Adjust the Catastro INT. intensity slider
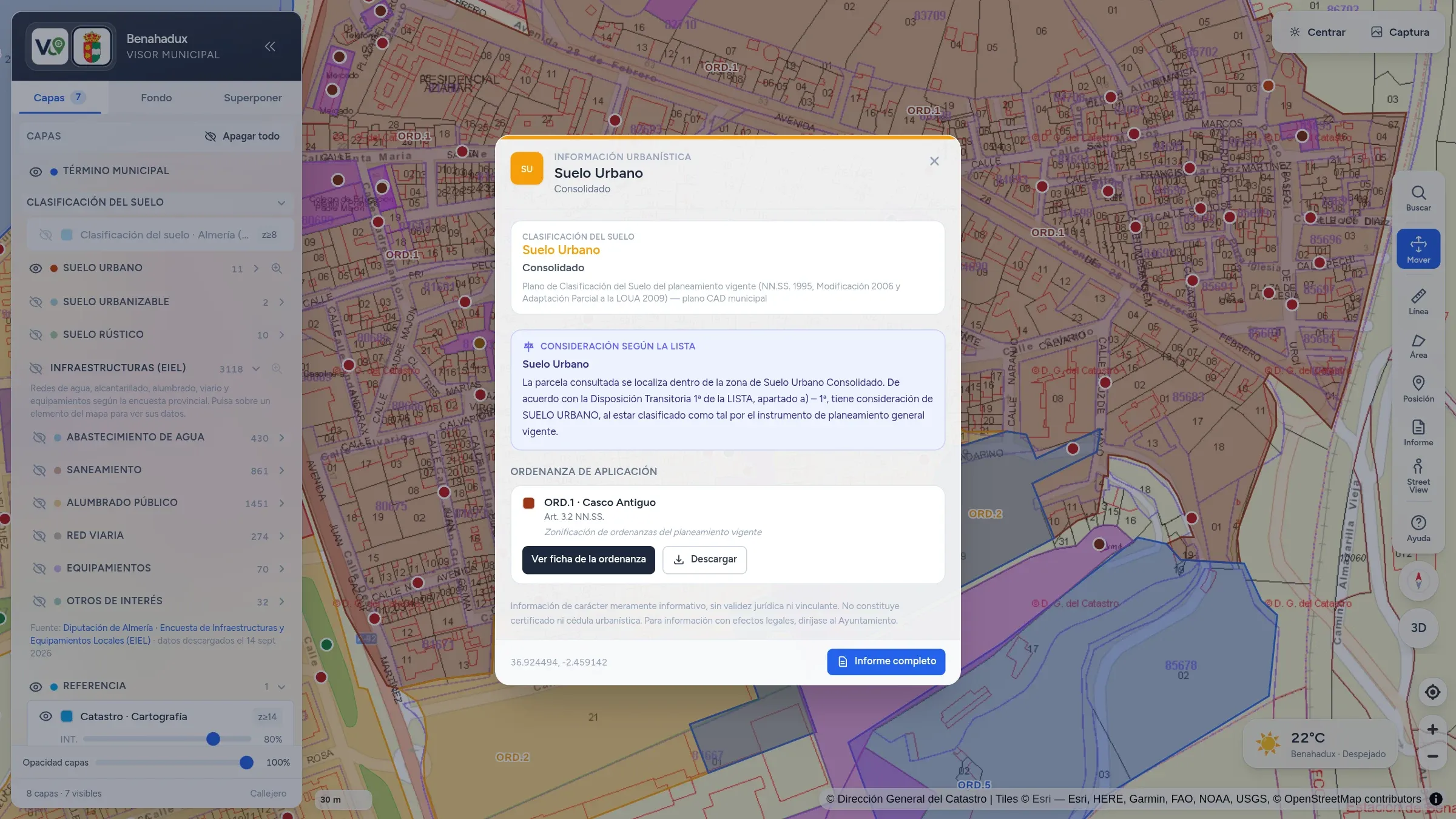The width and height of the screenshot is (1456, 819). 167,739
